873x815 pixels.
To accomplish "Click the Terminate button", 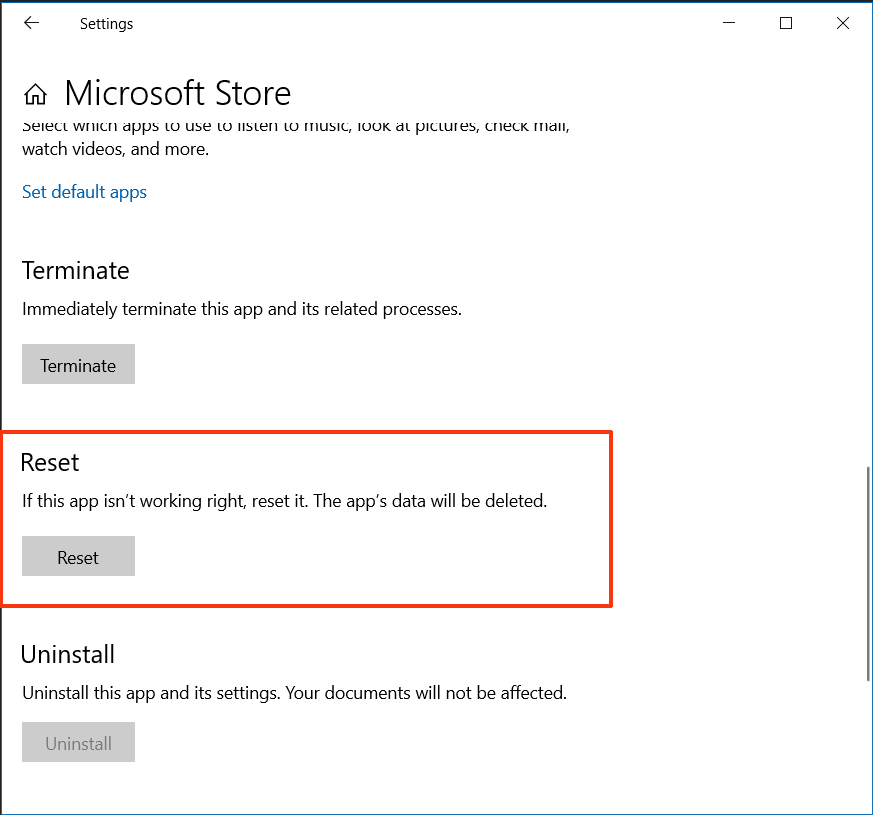I will [79, 364].
